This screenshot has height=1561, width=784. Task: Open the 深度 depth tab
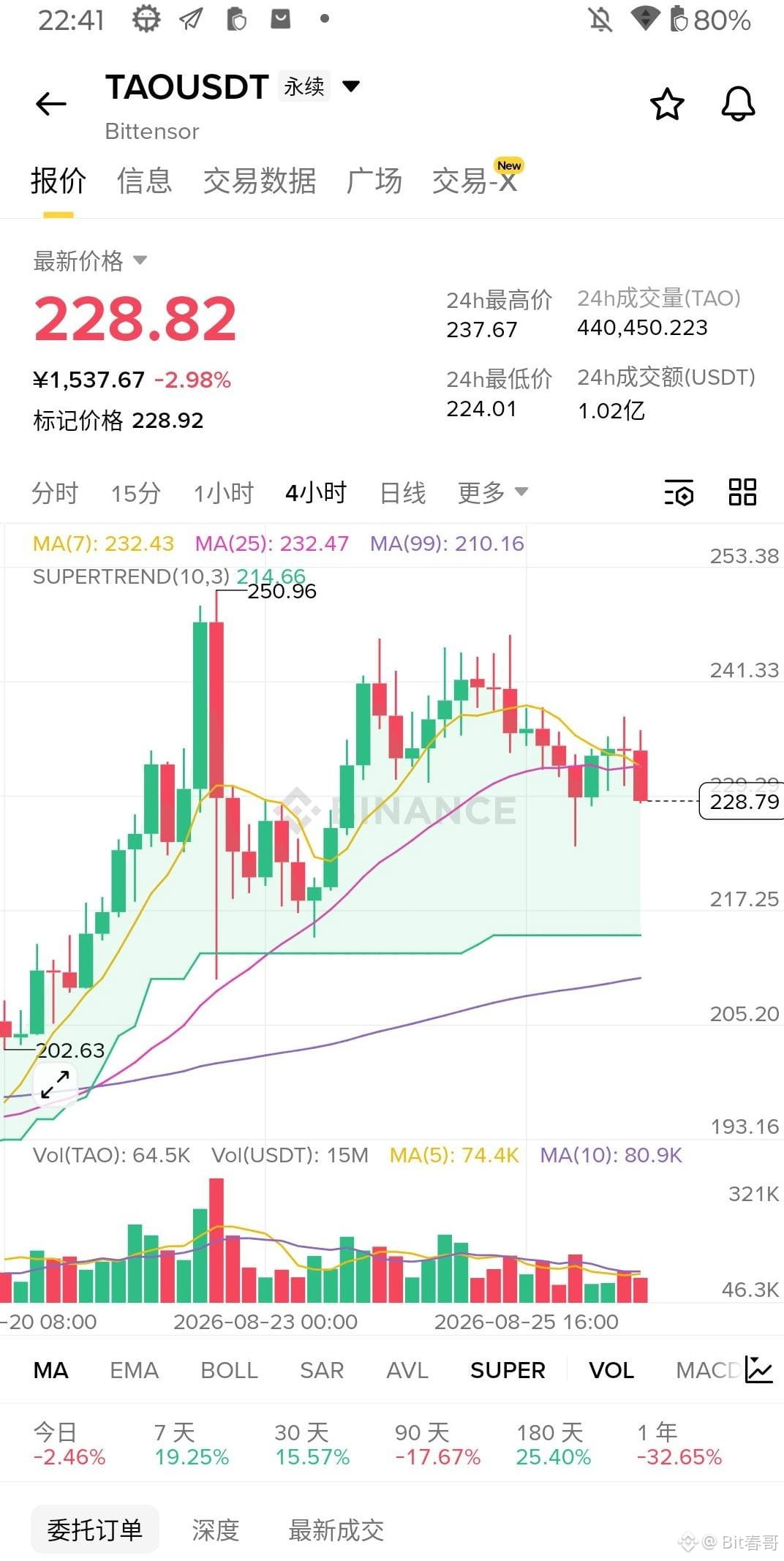tap(216, 1530)
